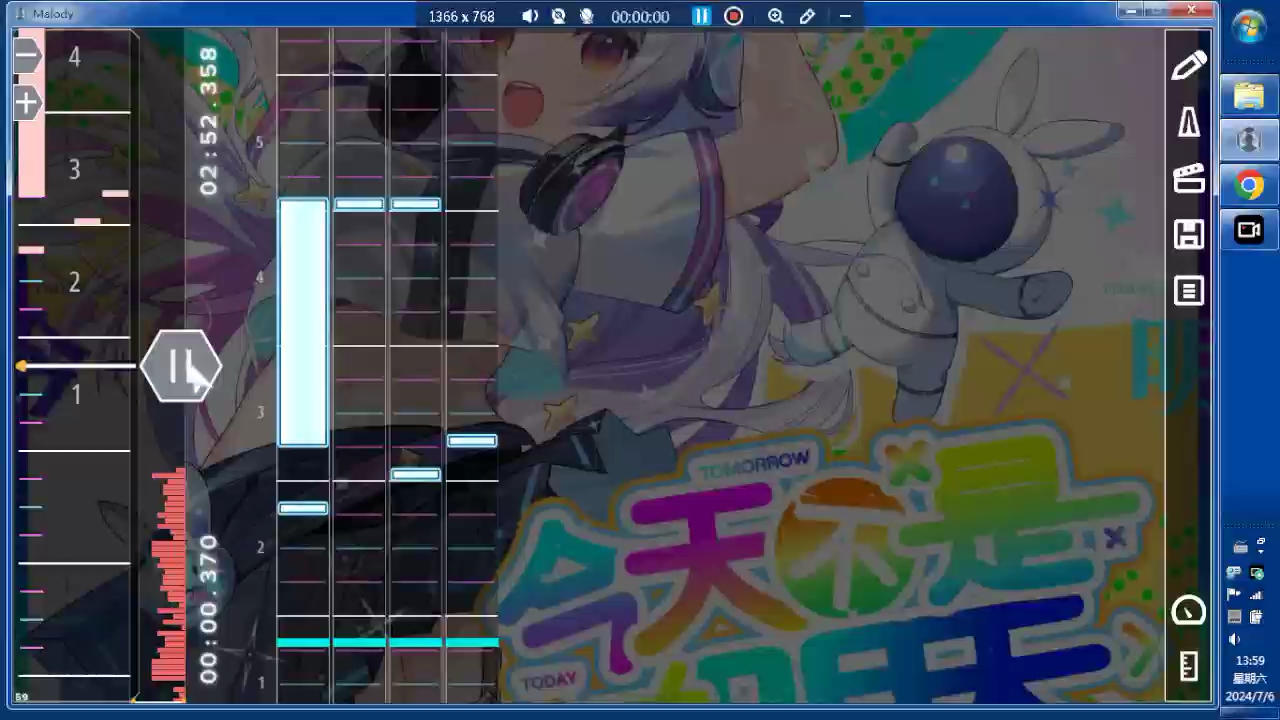Toggle recorder system sound speaker icon

(530, 16)
